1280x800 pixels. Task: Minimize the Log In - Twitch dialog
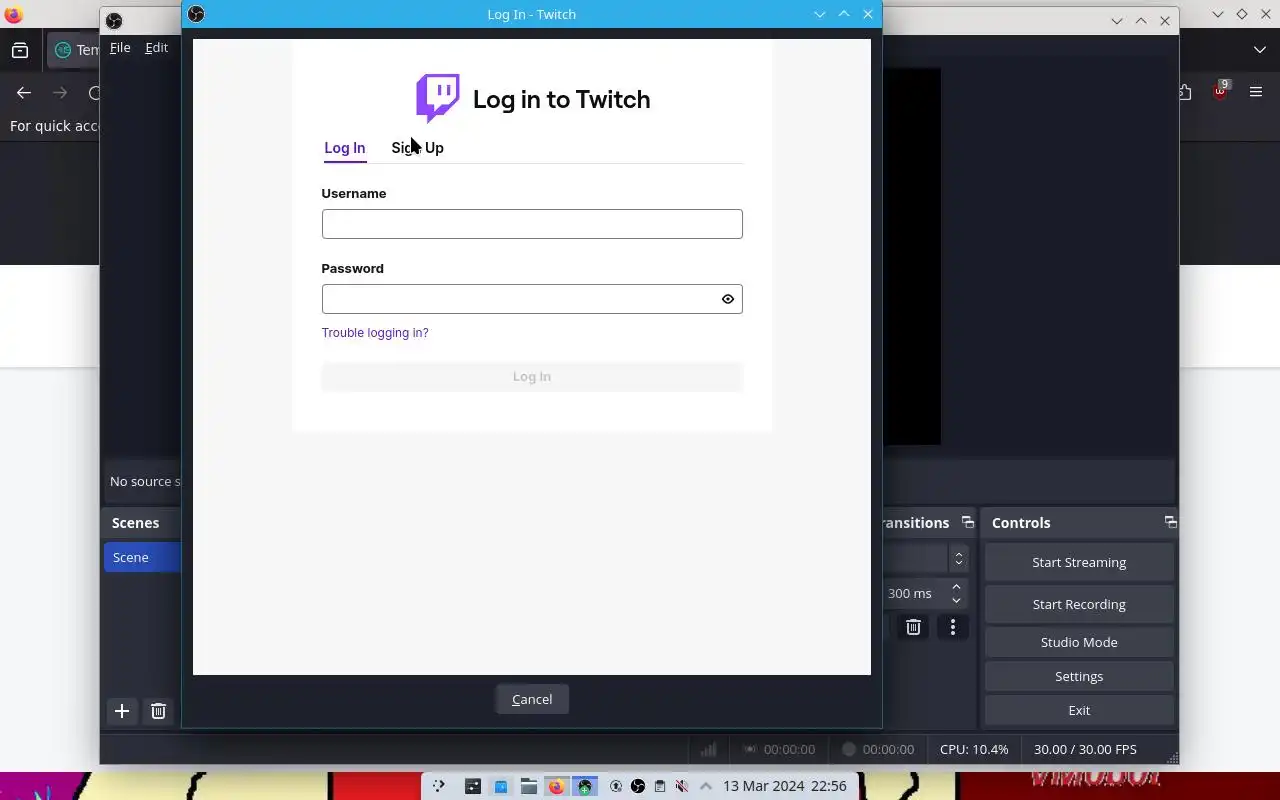820,14
